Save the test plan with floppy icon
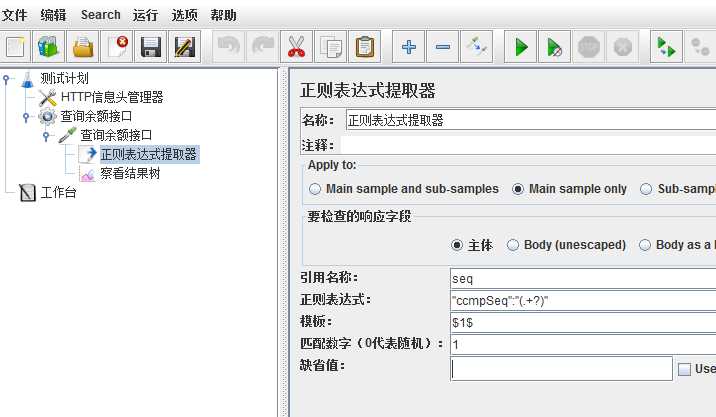Image resolution: width=716 pixels, height=417 pixels. coord(151,47)
